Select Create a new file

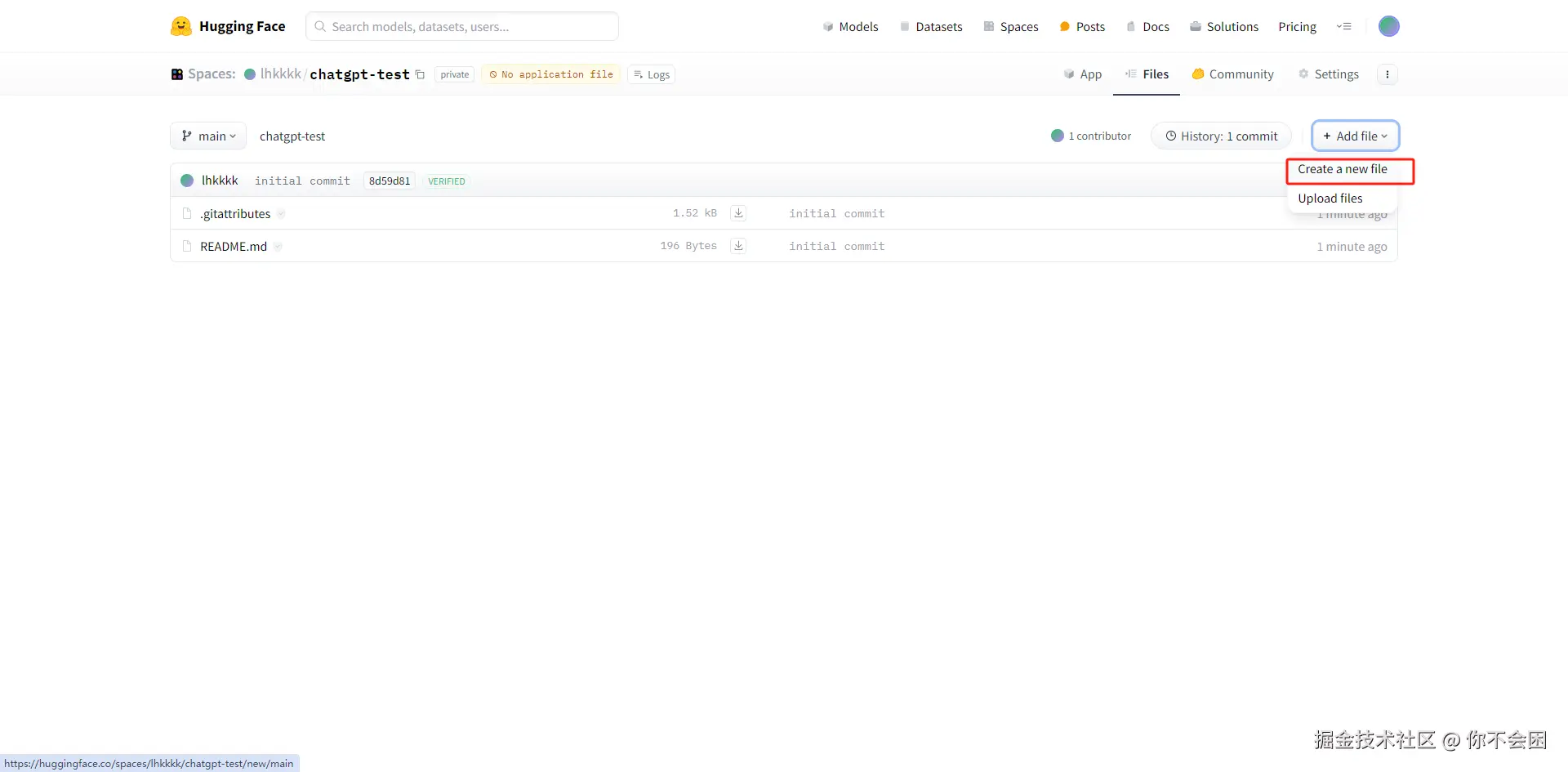1343,169
